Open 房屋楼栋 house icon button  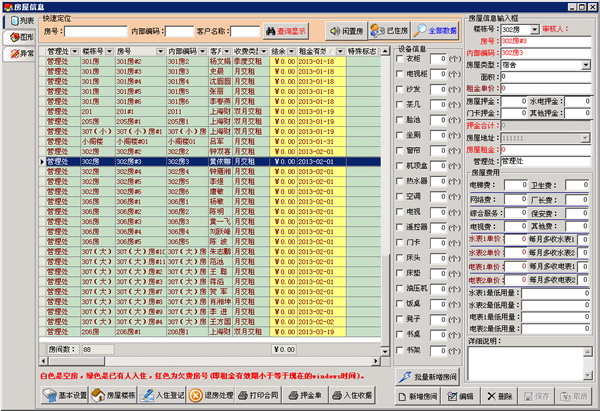(x=113, y=395)
